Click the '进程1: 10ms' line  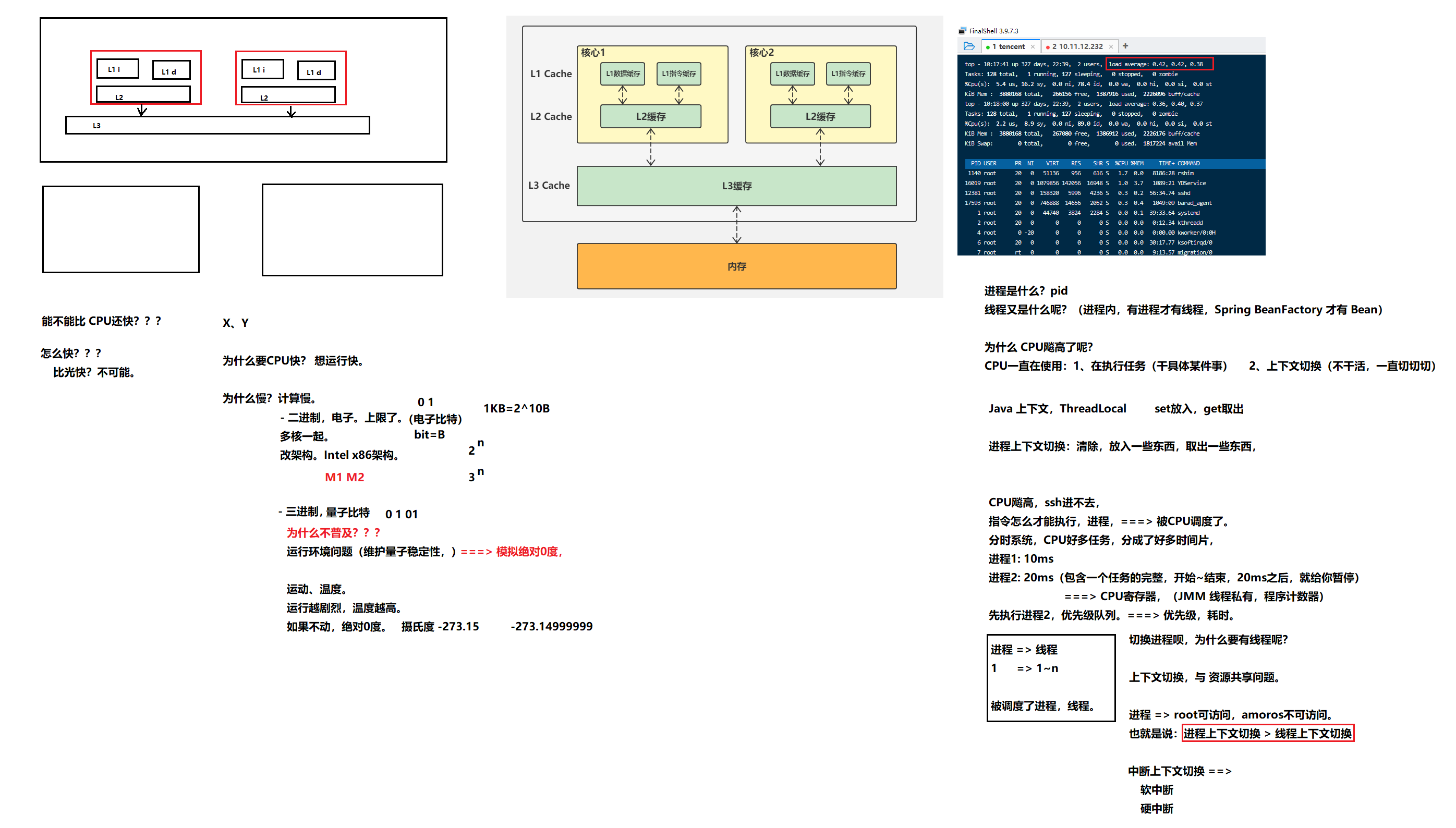click(1021, 559)
